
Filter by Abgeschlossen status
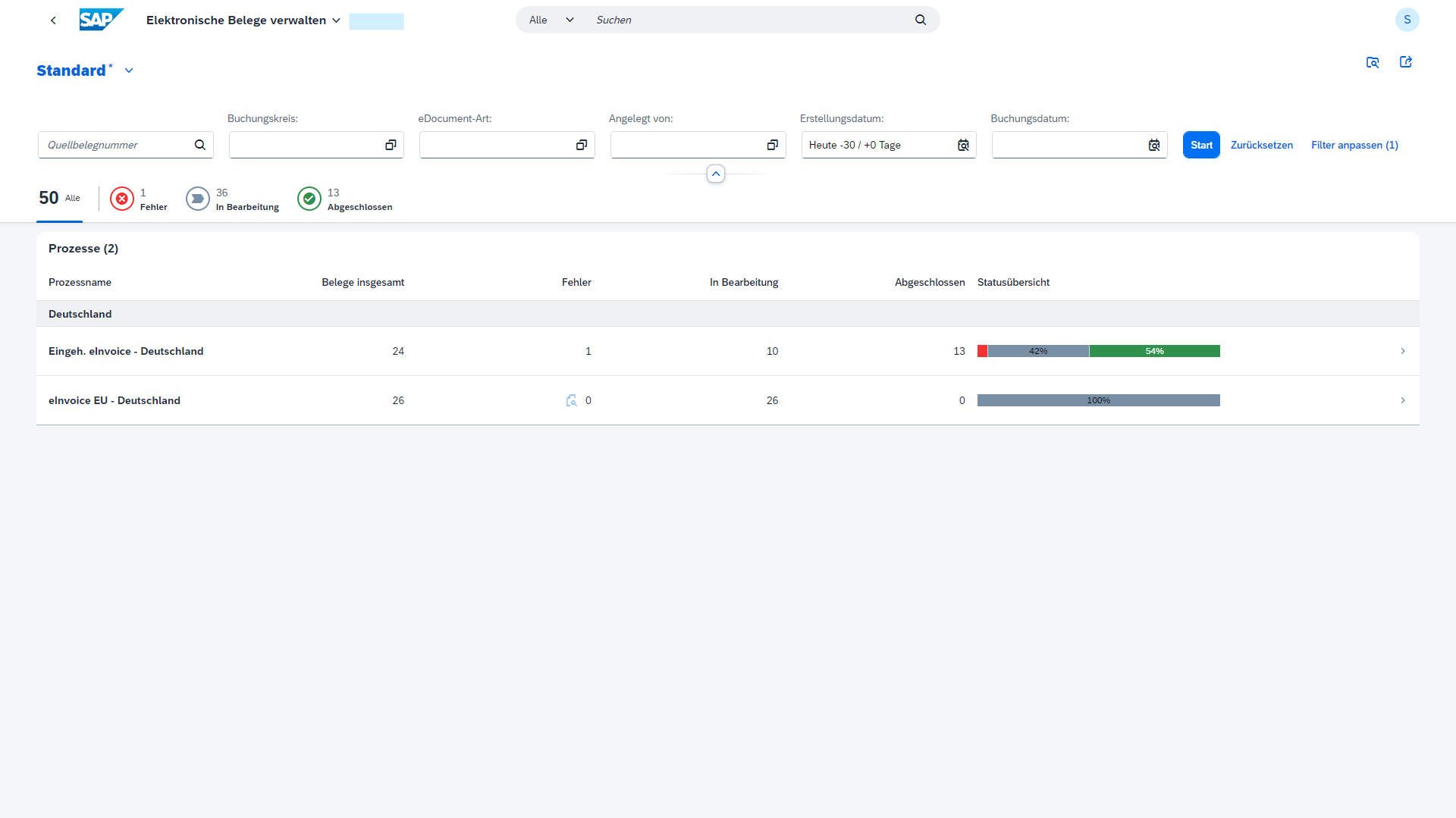click(x=345, y=199)
